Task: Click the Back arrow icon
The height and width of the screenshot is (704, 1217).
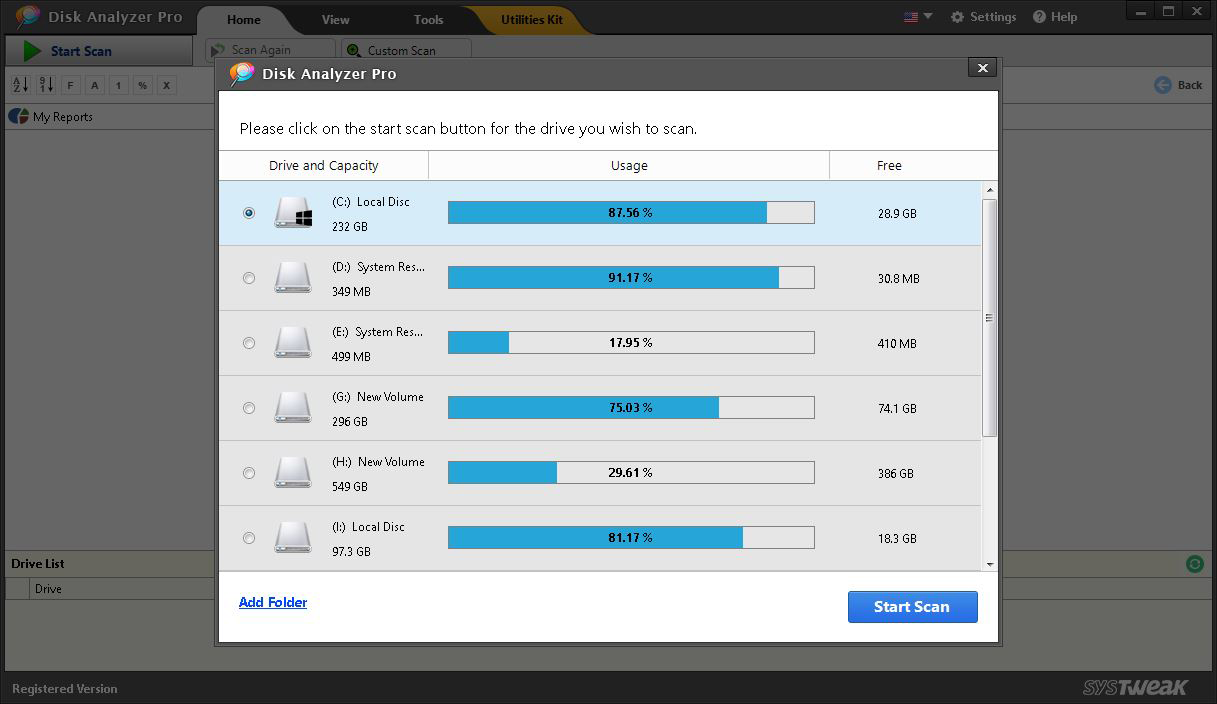Action: (1163, 85)
